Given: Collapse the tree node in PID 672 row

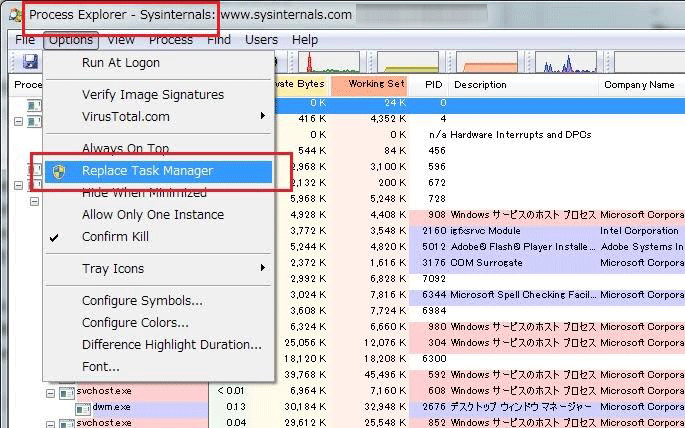Looking at the screenshot, I should coord(18,185).
